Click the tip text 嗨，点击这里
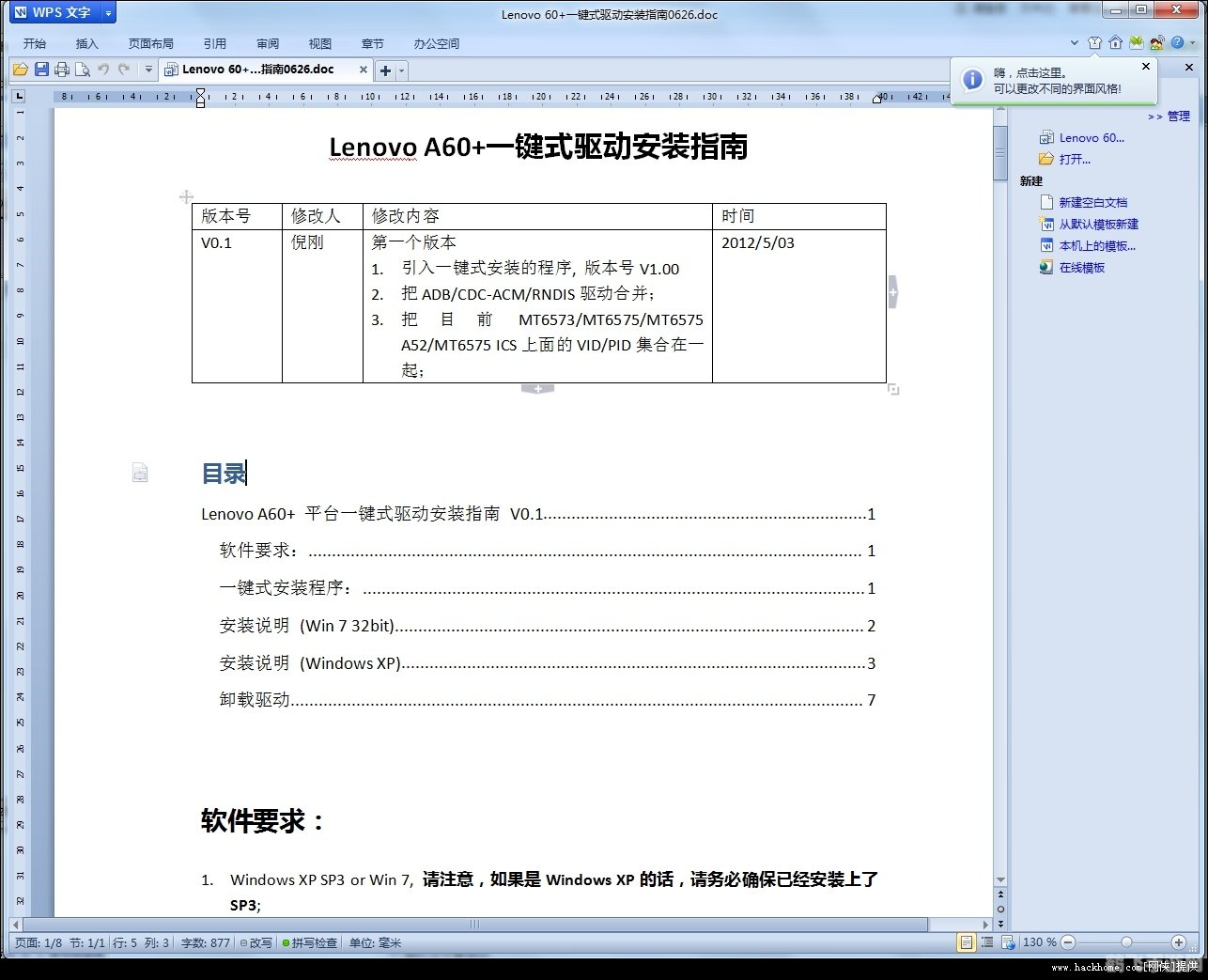 point(1030,72)
